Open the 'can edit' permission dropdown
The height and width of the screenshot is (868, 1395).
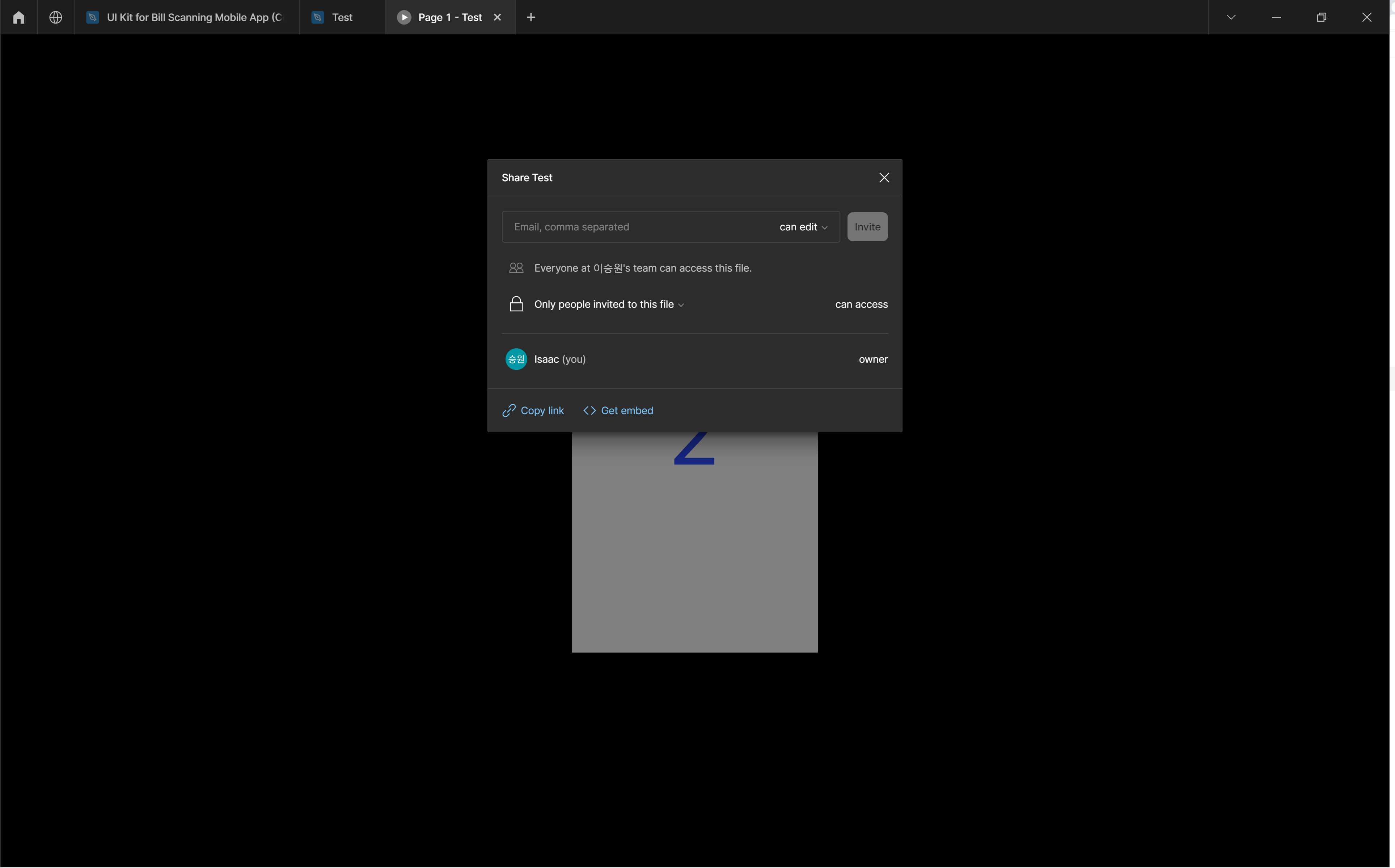point(803,227)
